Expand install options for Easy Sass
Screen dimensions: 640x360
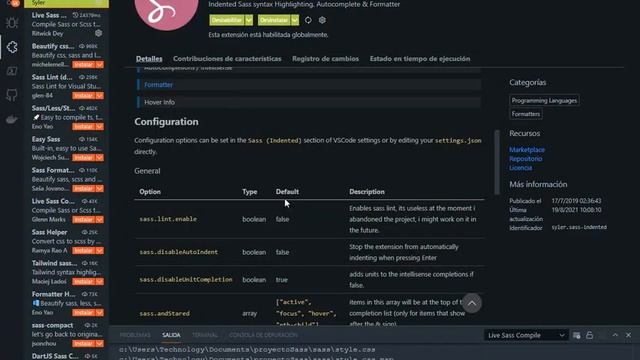pyautogui.click(x=100, y=158)
